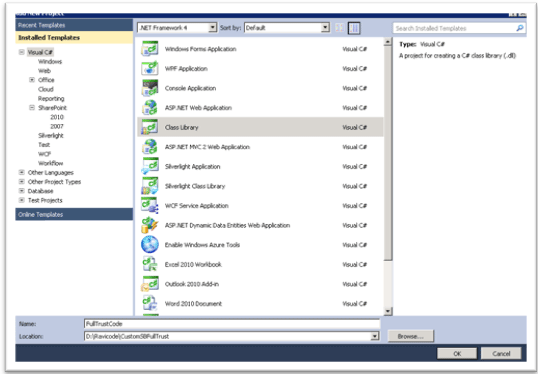Select SharePoint 2010 tree item

coord(57,117)
